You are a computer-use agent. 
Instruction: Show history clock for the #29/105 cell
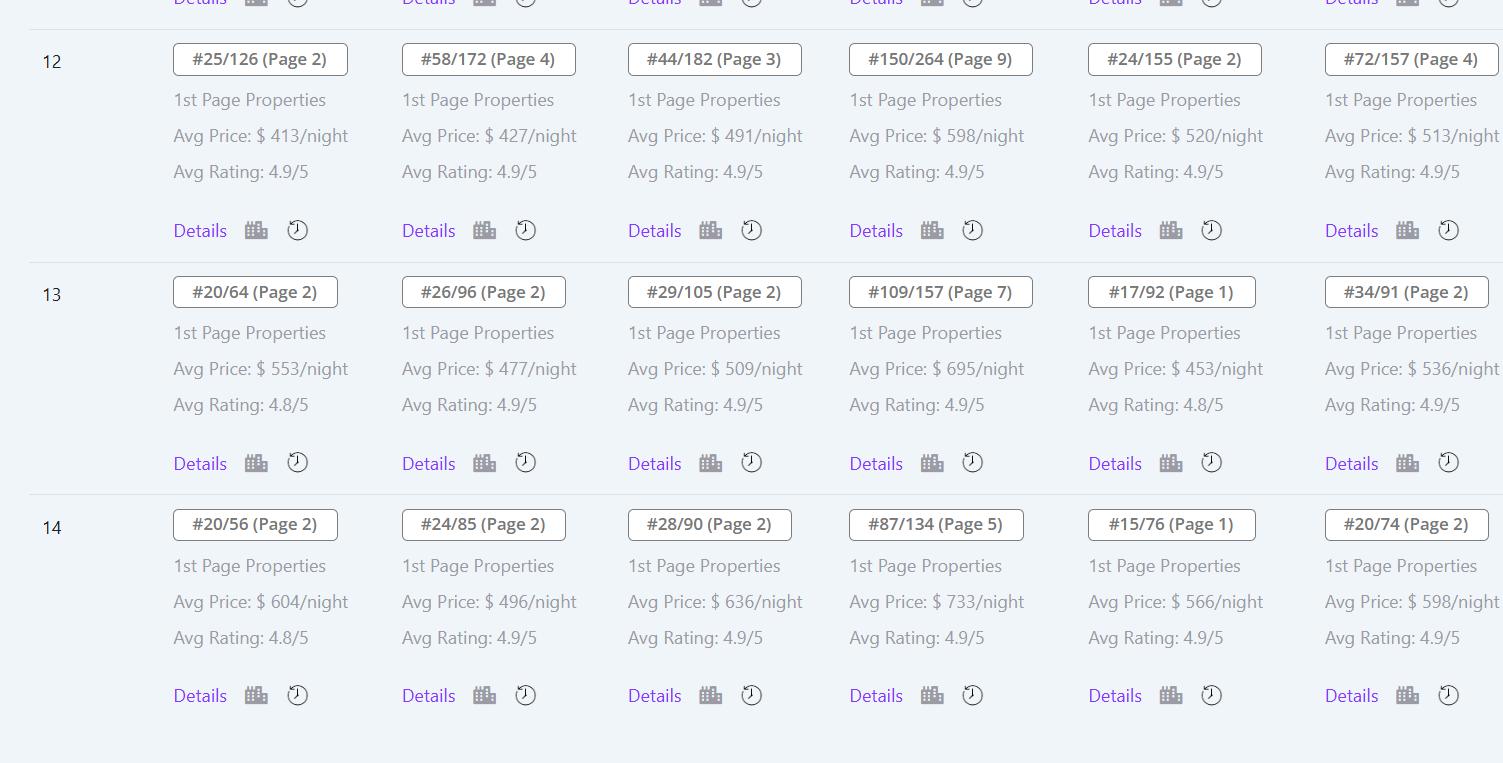tap(752, 463)
